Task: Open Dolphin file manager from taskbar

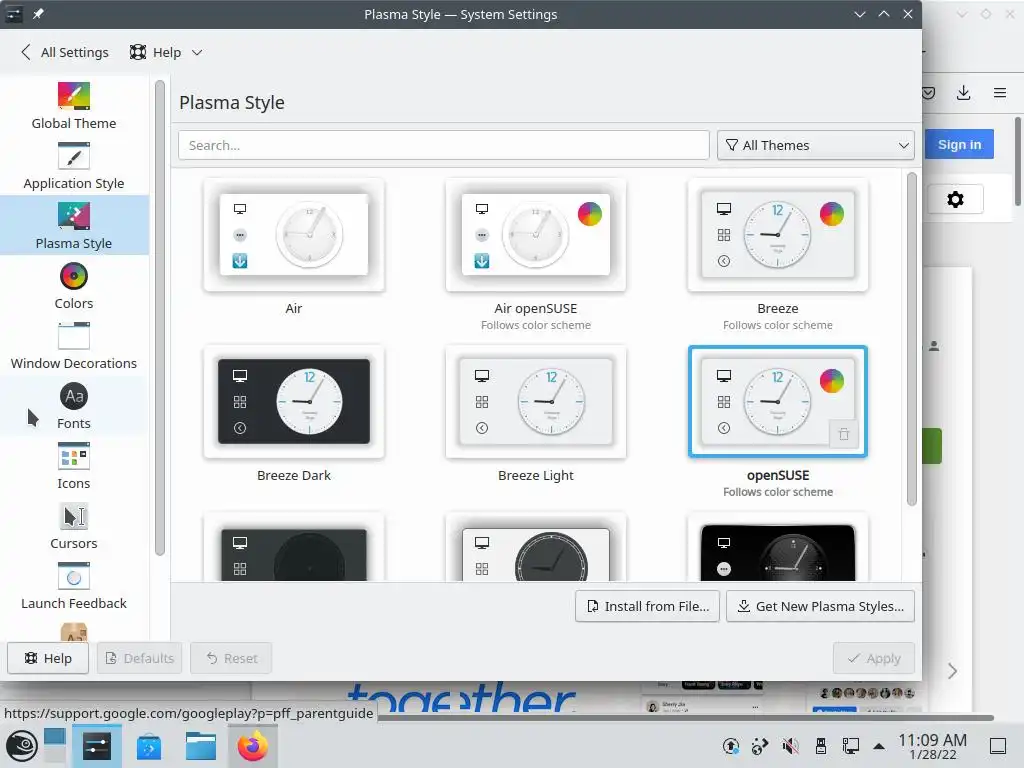Action: [200, 746]
